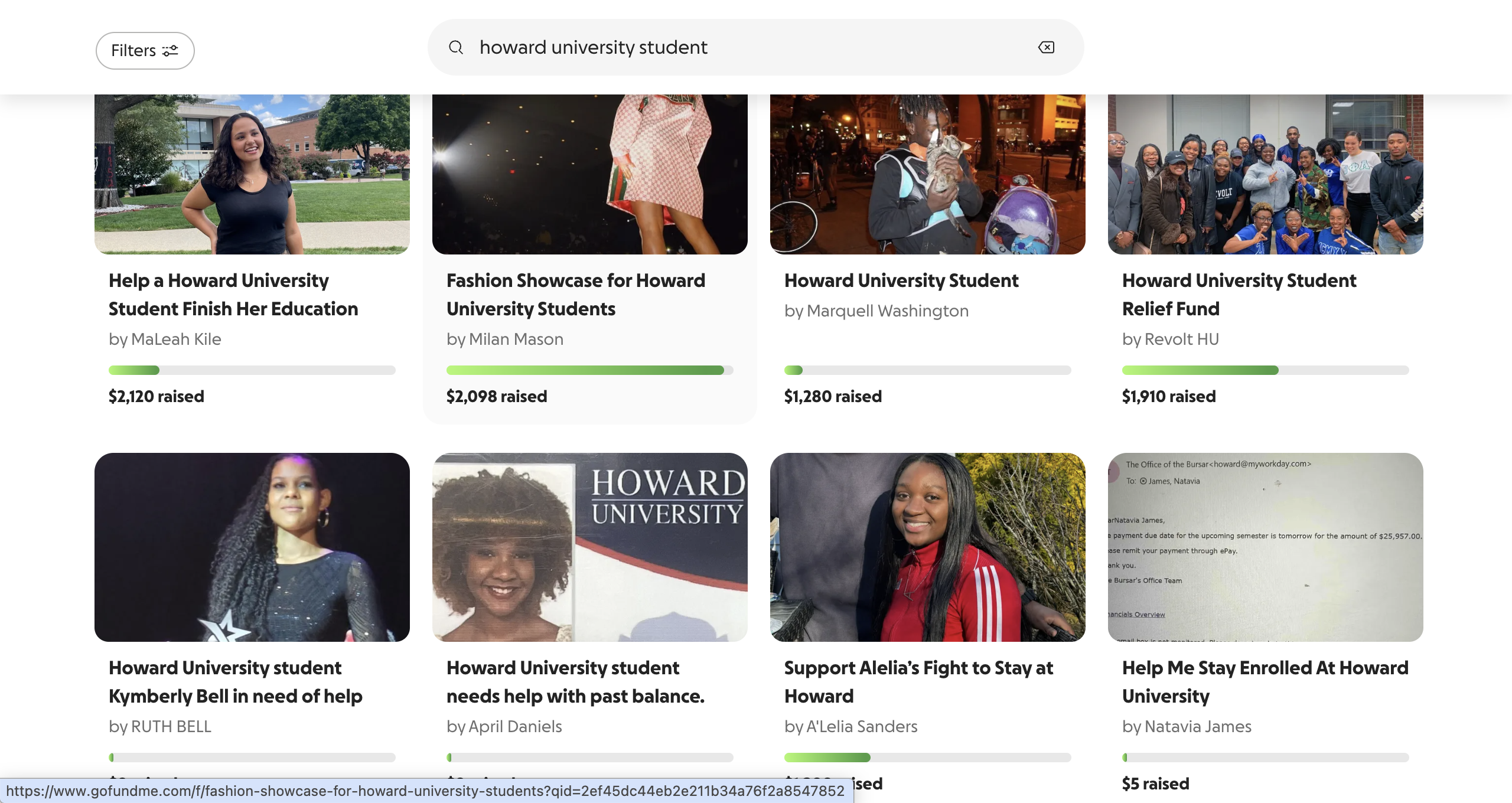Image resolution: width=1512 pixels, height=803 pixels.
Task: Open the Fashion Showcase for Howard University Students campaign
Action: coord(576,295)
